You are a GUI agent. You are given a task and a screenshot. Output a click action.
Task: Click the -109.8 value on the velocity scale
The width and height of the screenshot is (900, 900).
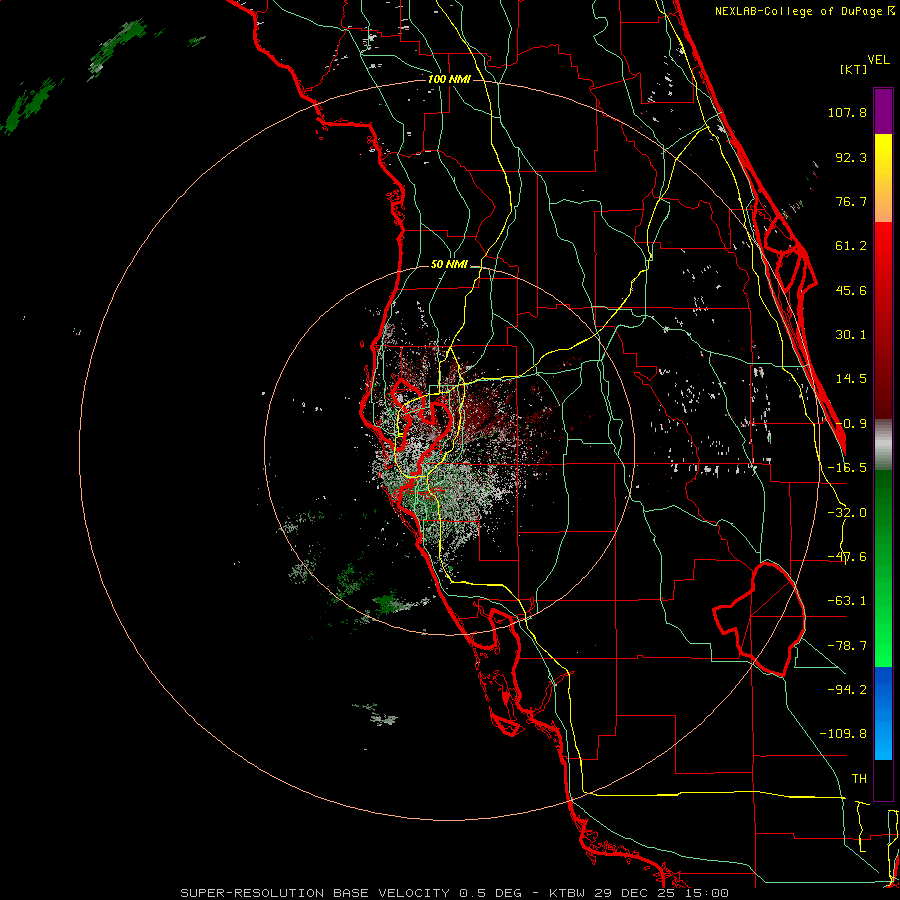pyautogui.click(x=843, y=734)
